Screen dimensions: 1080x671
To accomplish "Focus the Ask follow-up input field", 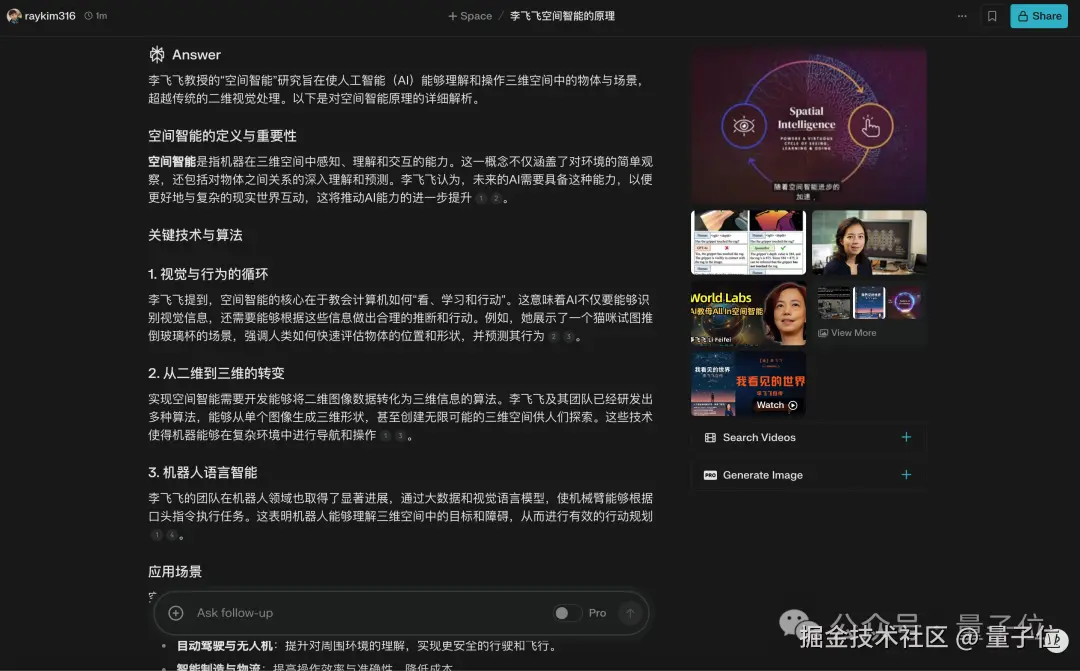I will pos(368,613).
